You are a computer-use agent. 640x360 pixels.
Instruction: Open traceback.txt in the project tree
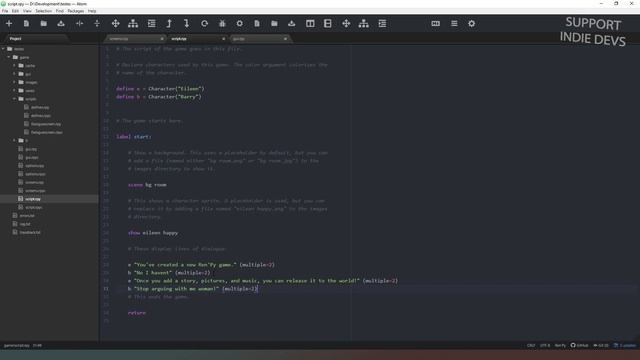(x=30, y=232)
